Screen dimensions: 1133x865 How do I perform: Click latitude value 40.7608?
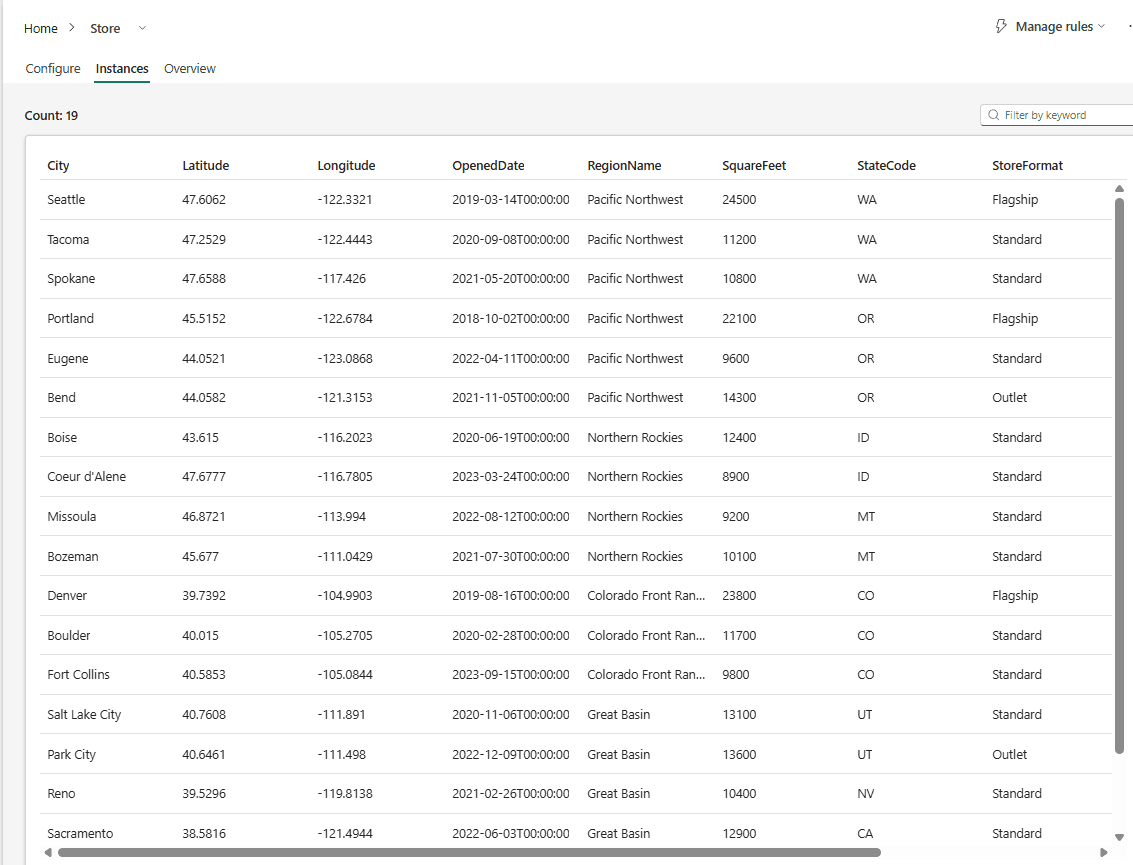[204, 714]
